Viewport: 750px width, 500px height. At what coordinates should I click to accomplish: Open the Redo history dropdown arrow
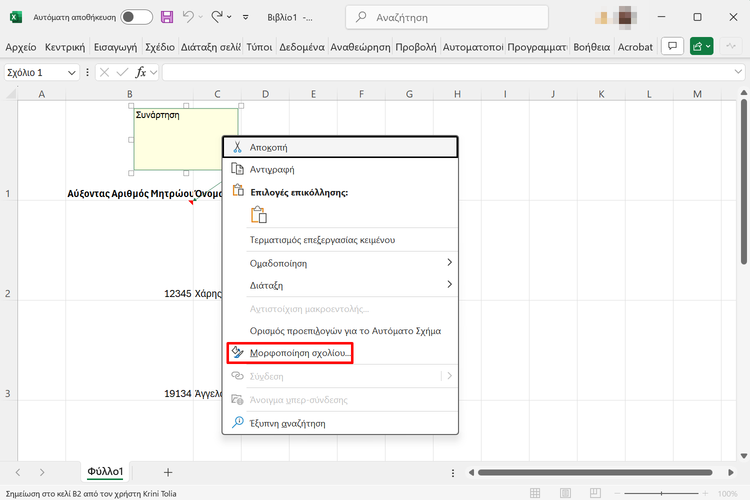(230, 17)
